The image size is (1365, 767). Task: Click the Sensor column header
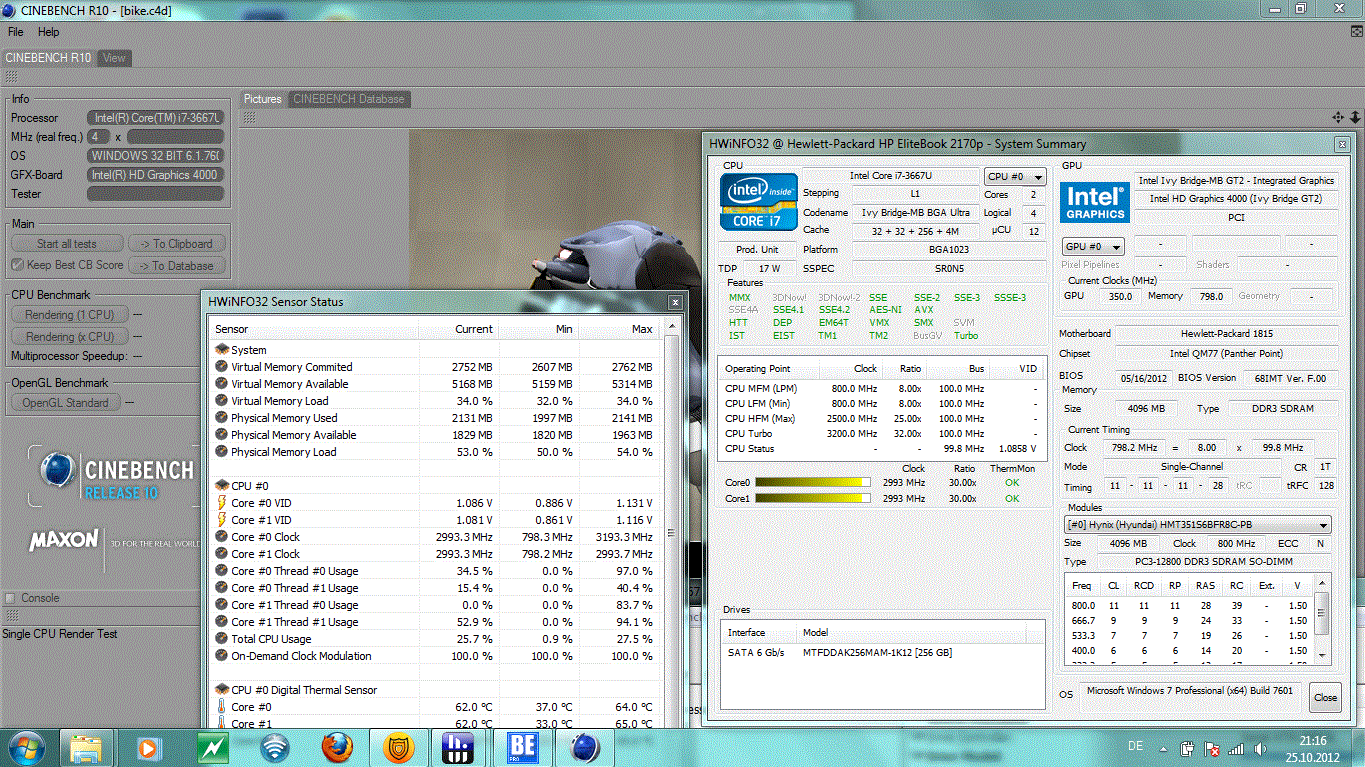tap(314, 329)
